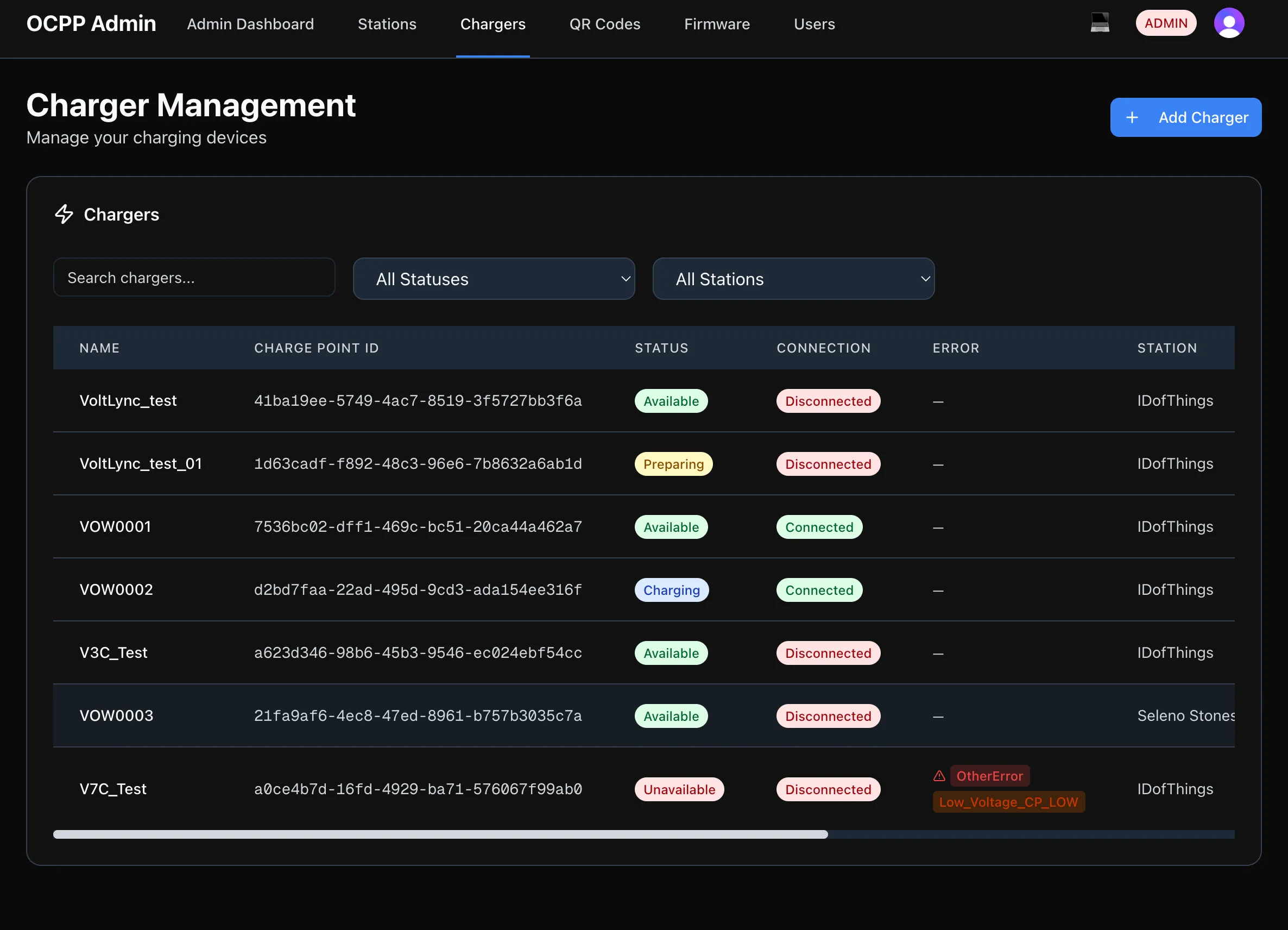The height and width of the screenshot is (930, 1288).
Task: Click the Available badge for V3C_Test
Action: [x=671, y=653]
